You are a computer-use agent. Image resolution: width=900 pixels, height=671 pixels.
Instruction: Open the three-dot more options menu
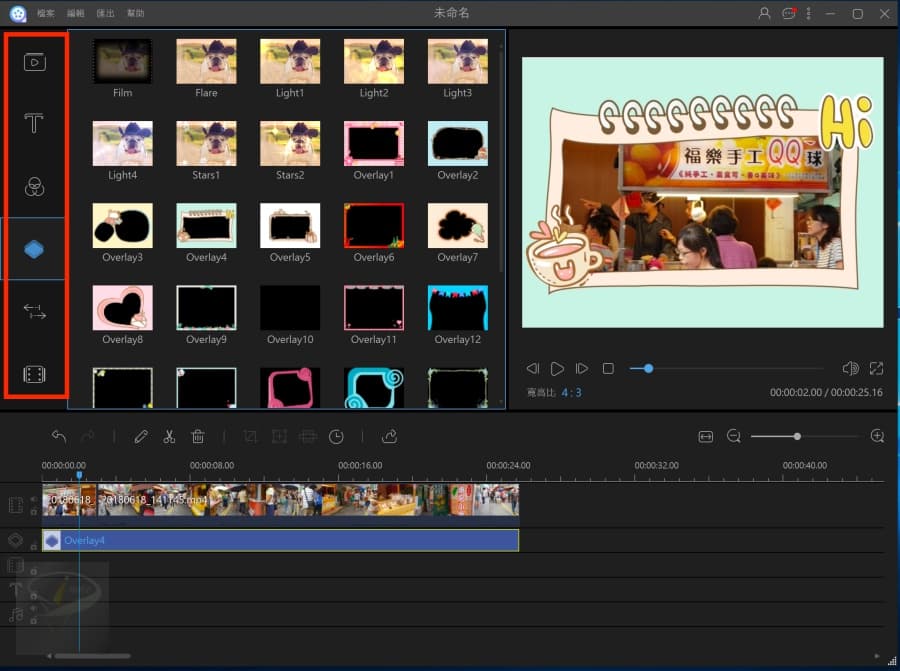click(808, 14)
